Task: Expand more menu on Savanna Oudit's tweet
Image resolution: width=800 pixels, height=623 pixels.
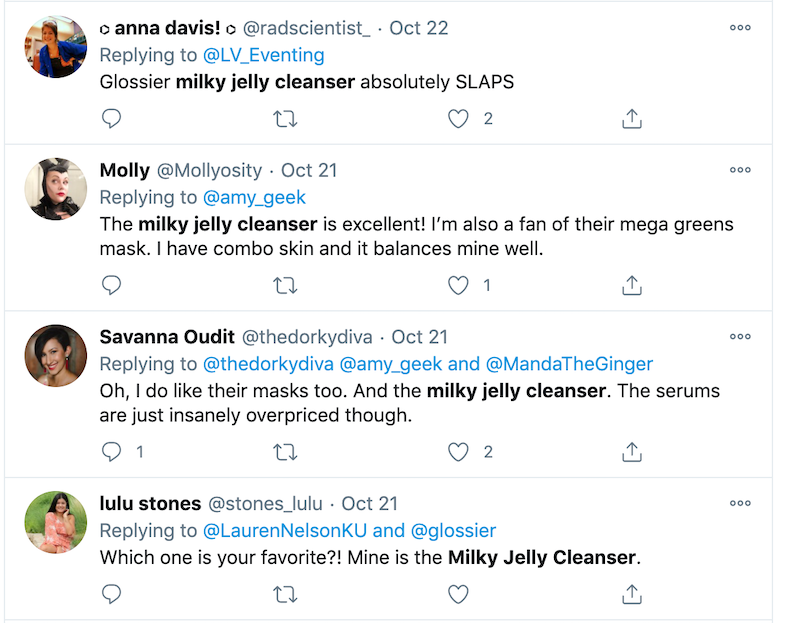Action: point(740,337)
